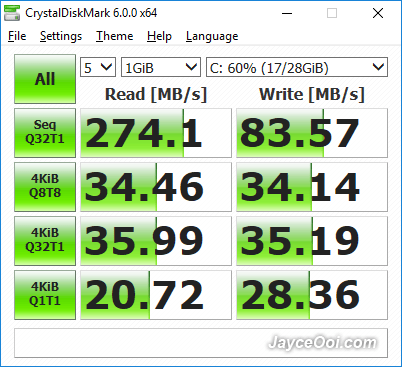Image resolution: width=402 pixels, height=367 pixels.
Task: Open the File menu
Action: [x=17, y=36]
